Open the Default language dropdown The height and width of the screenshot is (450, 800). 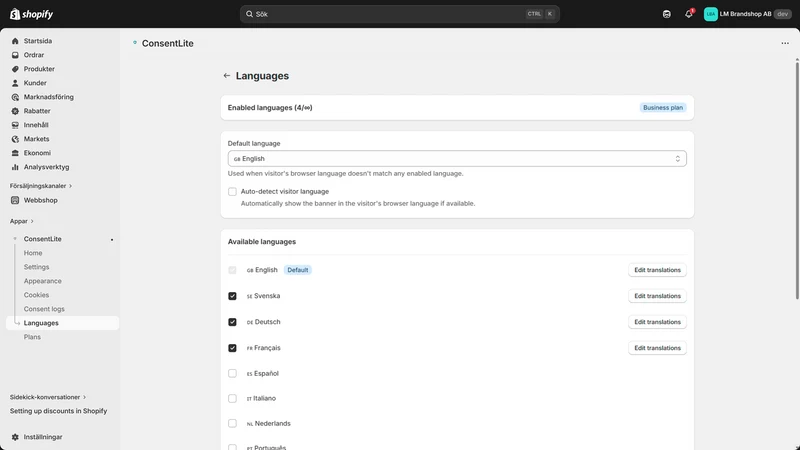pos(457,159)
